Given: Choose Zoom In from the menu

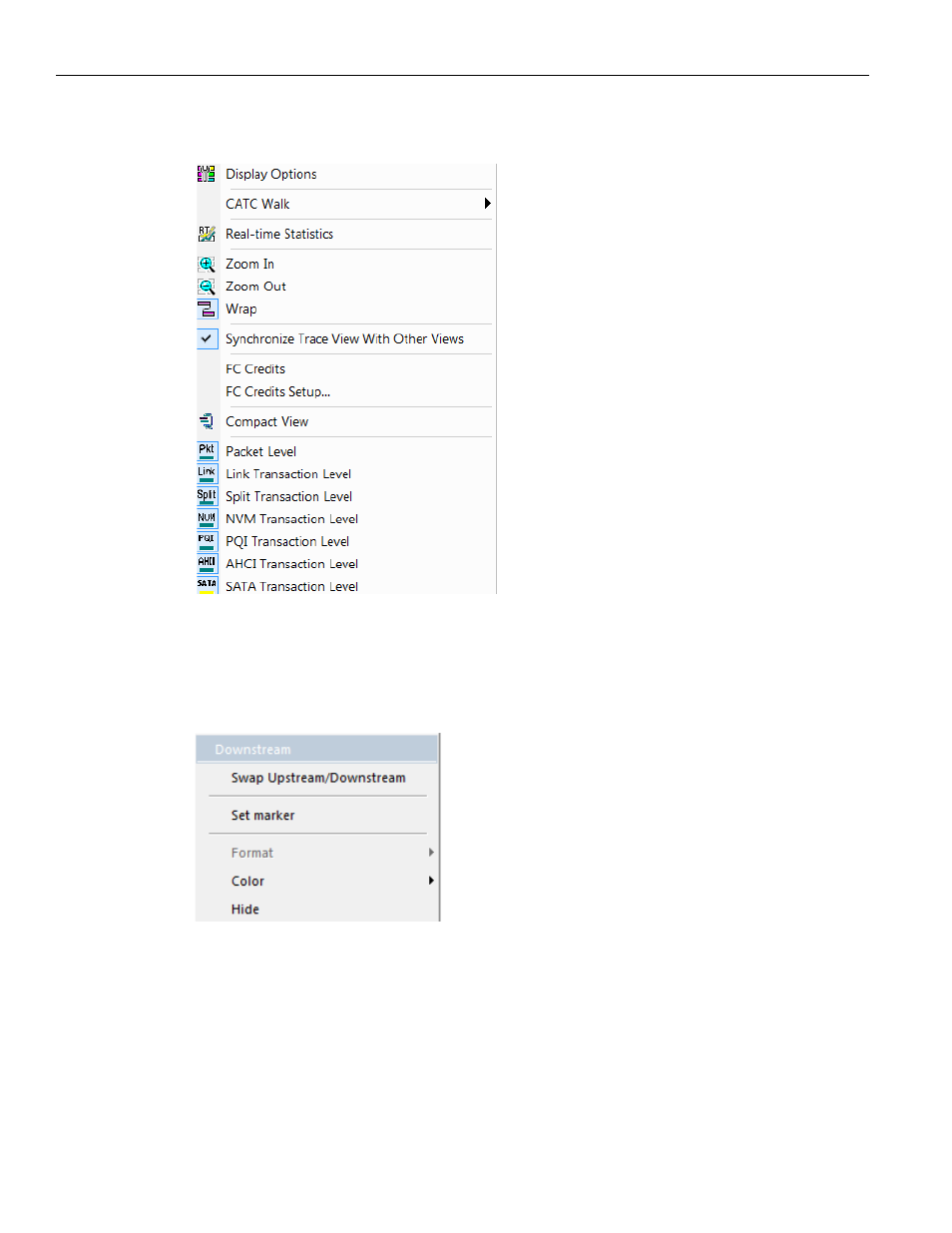Looking at the screenshot, I should coord(249,264).
